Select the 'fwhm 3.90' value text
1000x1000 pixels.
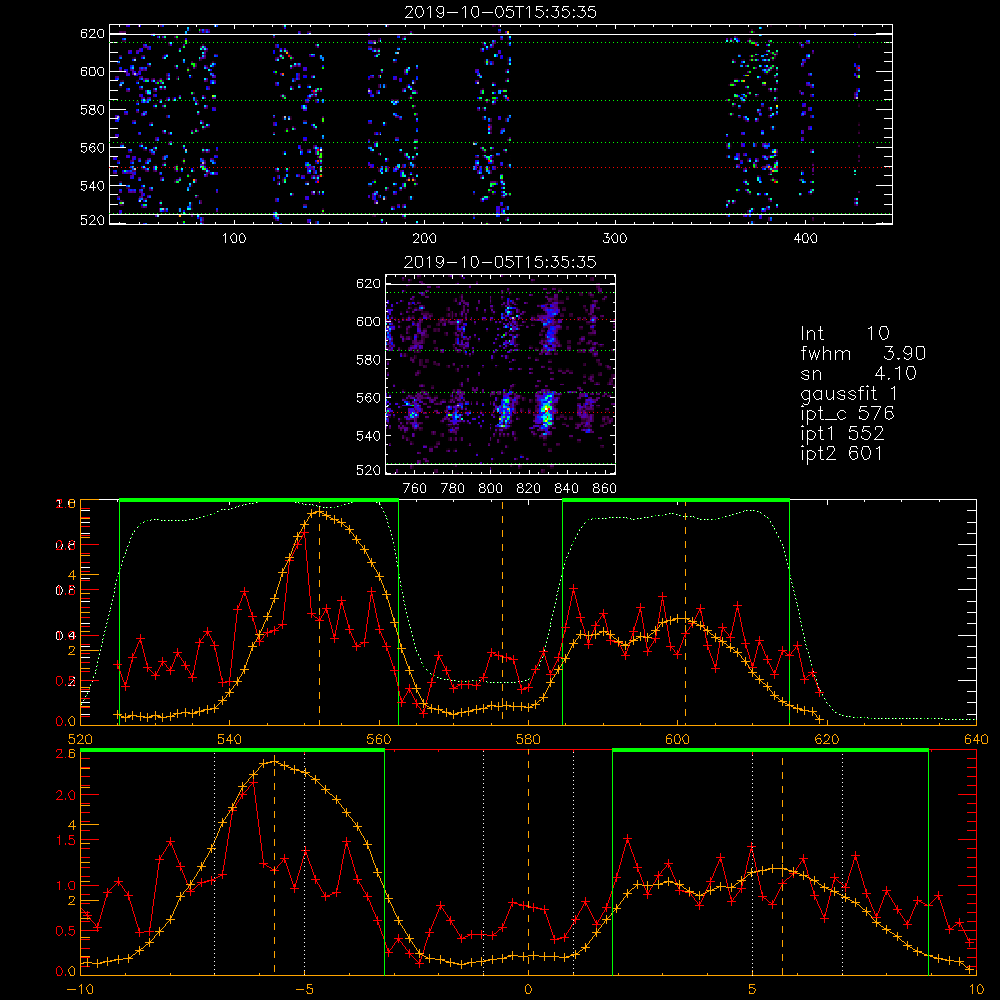coord(864,353)
